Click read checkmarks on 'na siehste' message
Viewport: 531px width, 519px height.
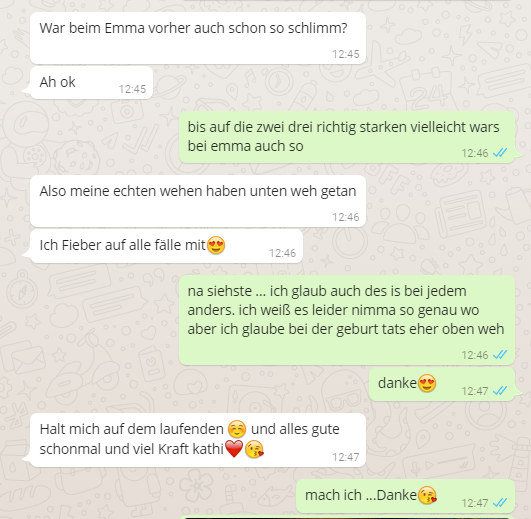(x=500, y=355)
